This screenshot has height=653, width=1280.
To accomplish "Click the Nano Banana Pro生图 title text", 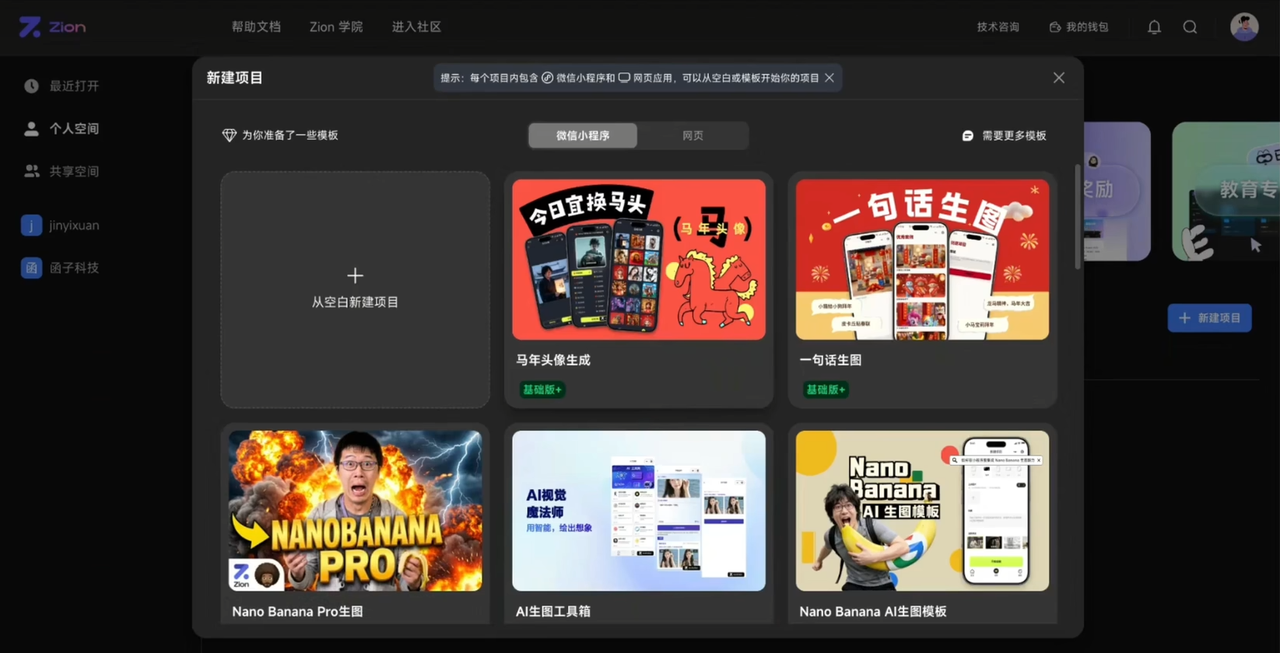I will 297,611.
